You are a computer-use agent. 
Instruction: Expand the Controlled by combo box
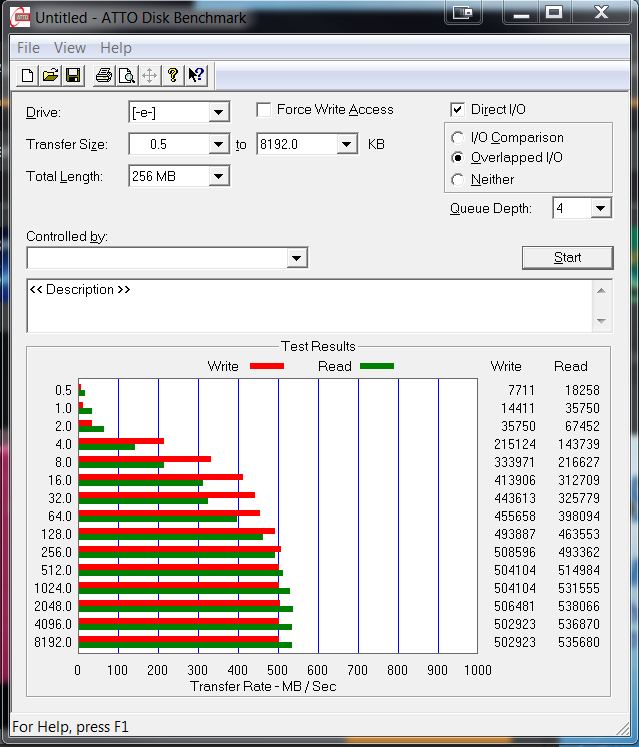point(296,259)
